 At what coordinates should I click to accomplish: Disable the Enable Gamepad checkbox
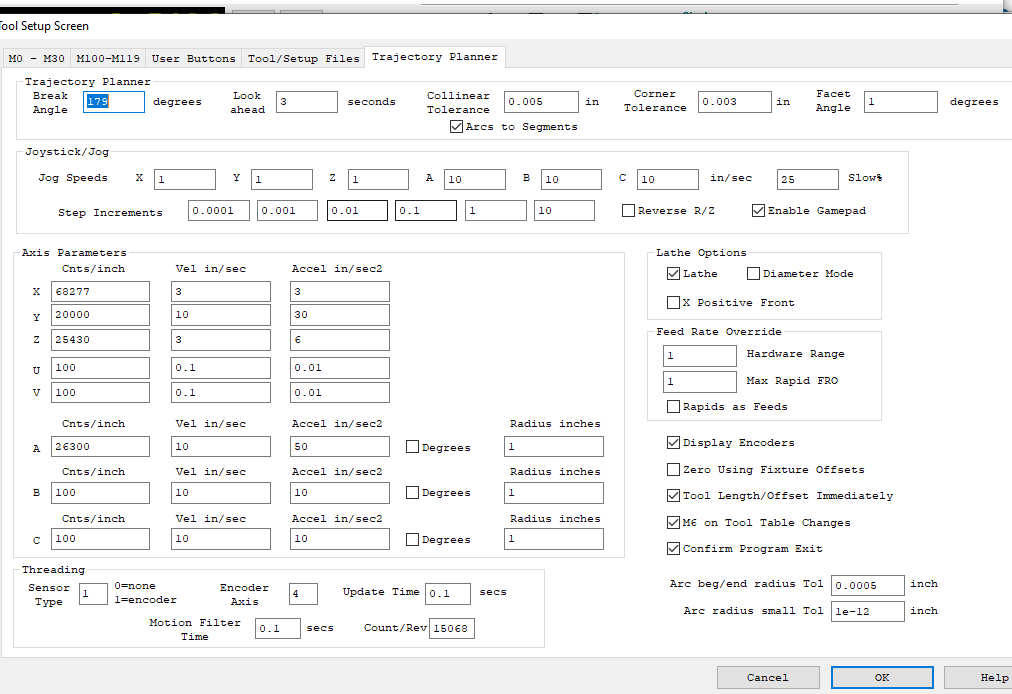click(x=758, y=211)
